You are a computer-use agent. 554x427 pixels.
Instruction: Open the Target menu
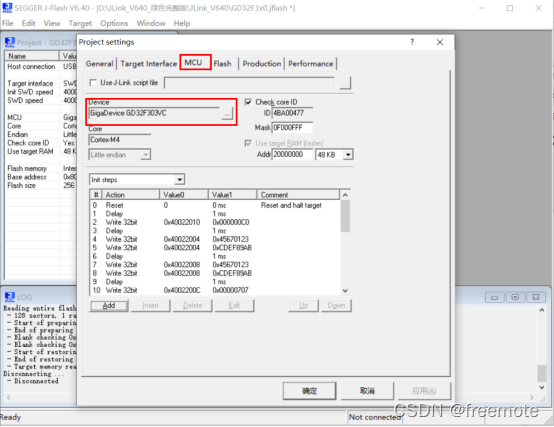(x=80, y=23)
